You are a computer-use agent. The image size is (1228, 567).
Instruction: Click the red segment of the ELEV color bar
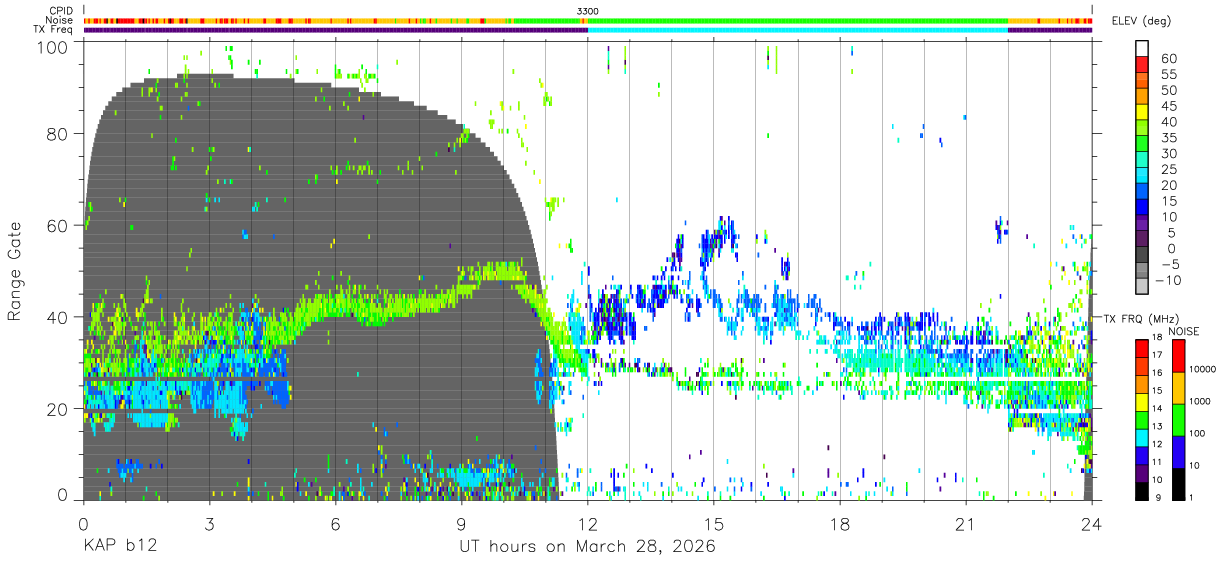pyautogui.click(x=1142, y=65)
